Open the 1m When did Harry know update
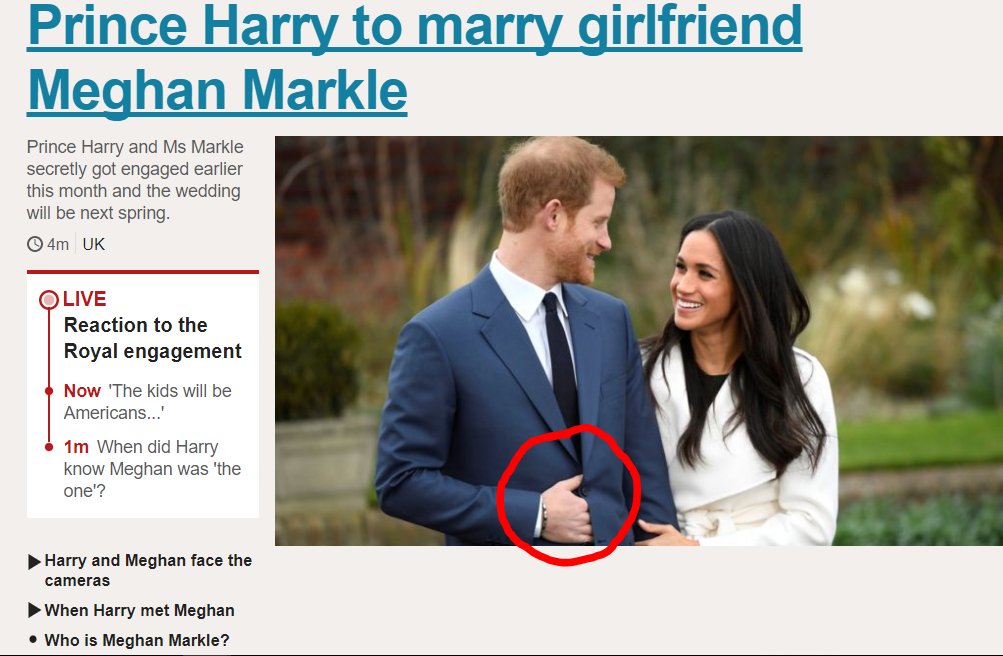Viewport: 1003px width, 656px height. pyautogui.click(x=152, y=469)
